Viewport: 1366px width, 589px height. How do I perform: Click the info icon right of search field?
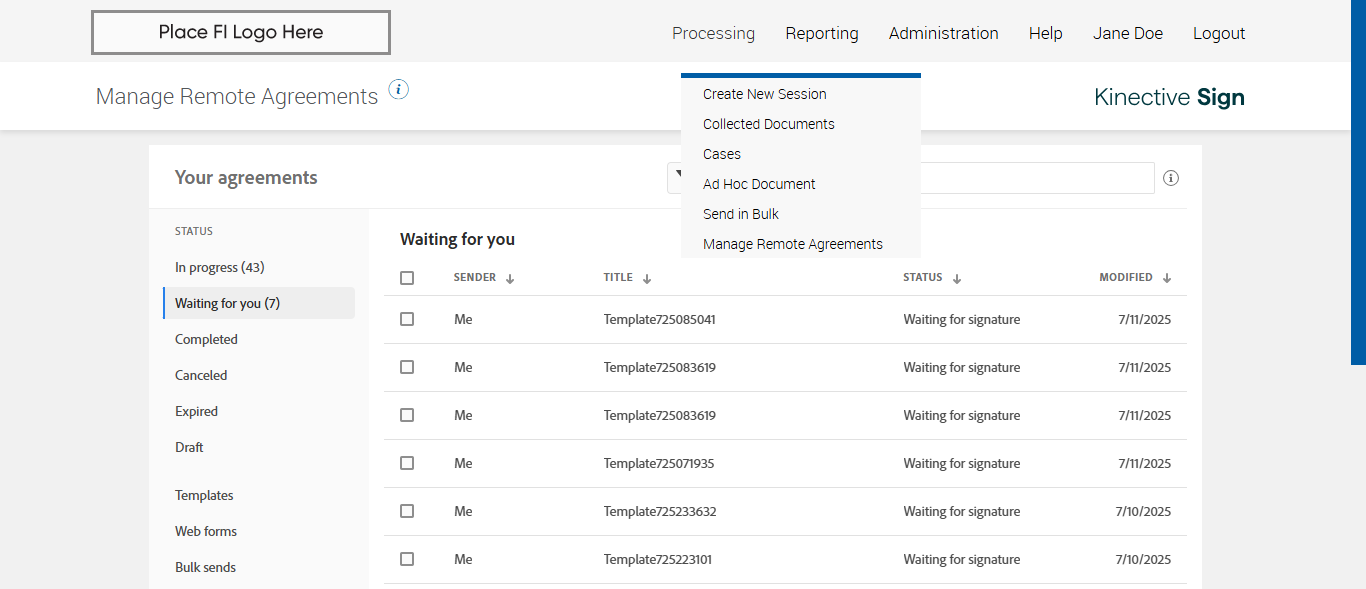(x=1171, y=178)
